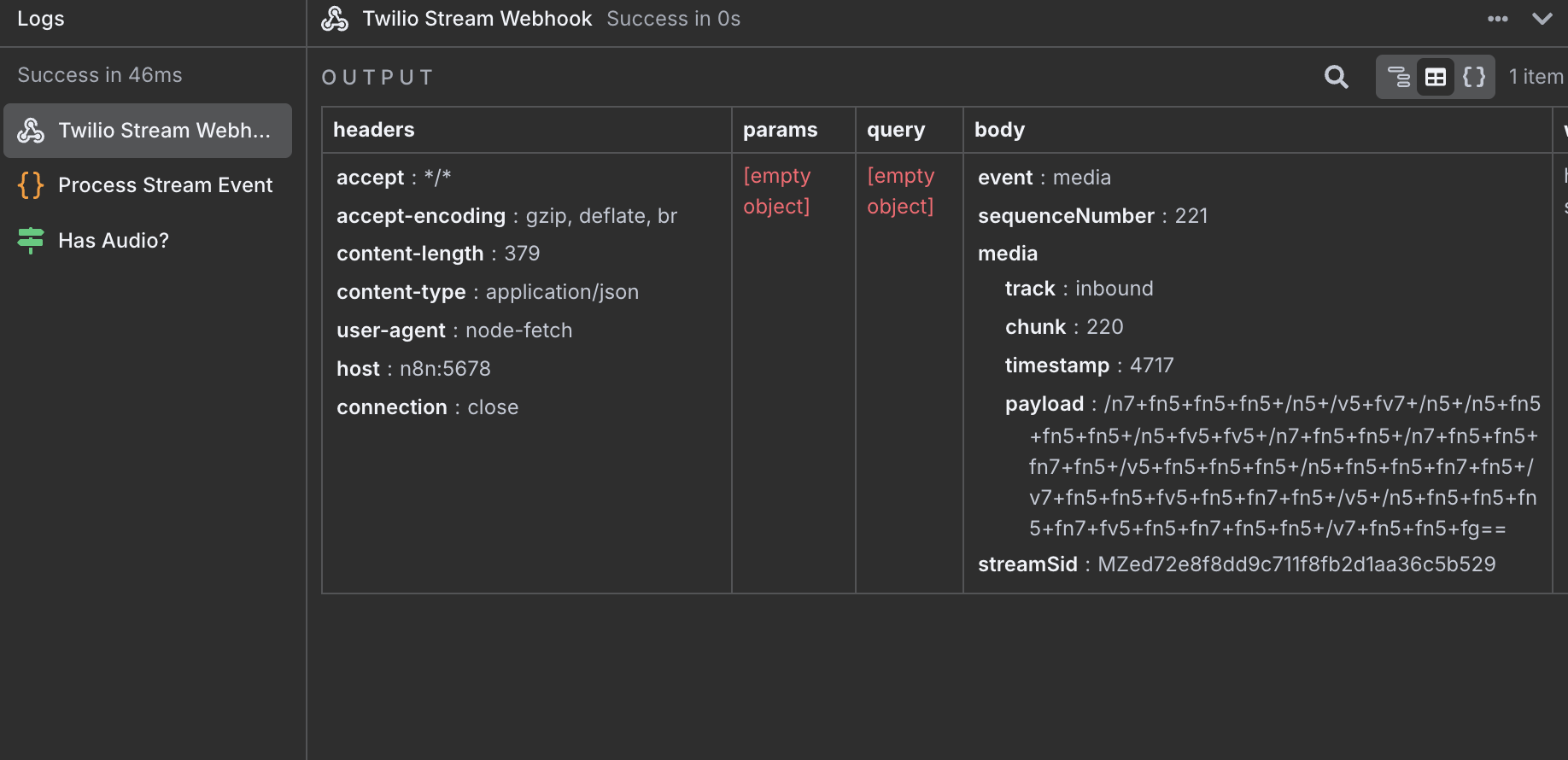Collapse the logs panel with the chevron
This screenshot has width=1568, height=760.
1542,19
